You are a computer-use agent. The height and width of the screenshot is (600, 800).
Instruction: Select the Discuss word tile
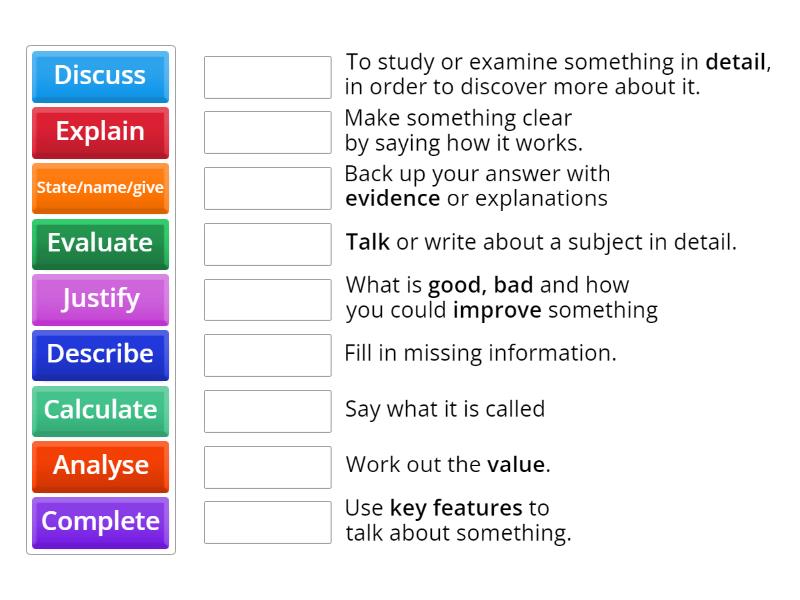(99, 75)
